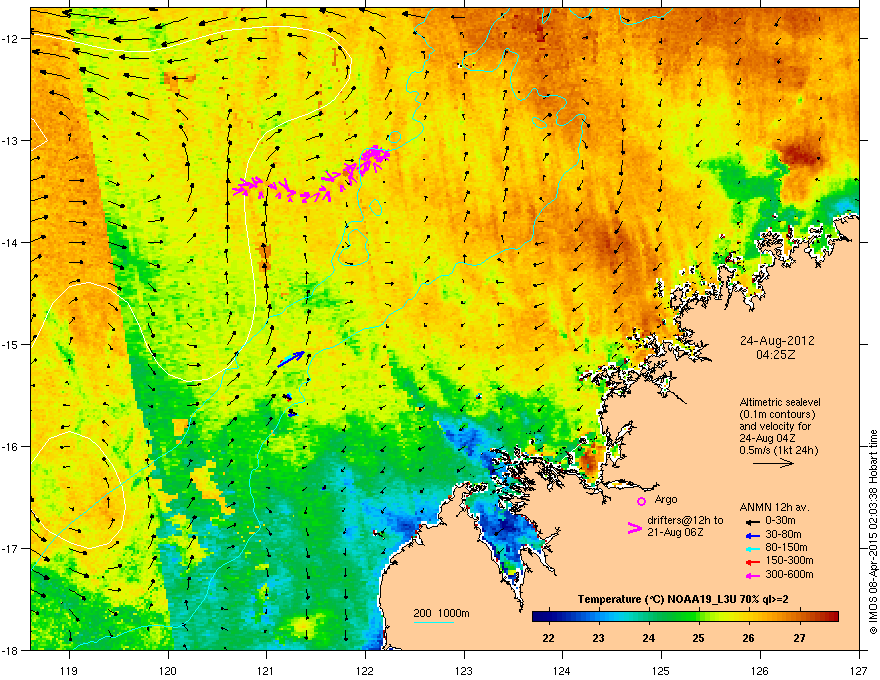Click the longitude axis label '121'
Viewport: 880px width, 680px height.
click(x=266, y=670)
